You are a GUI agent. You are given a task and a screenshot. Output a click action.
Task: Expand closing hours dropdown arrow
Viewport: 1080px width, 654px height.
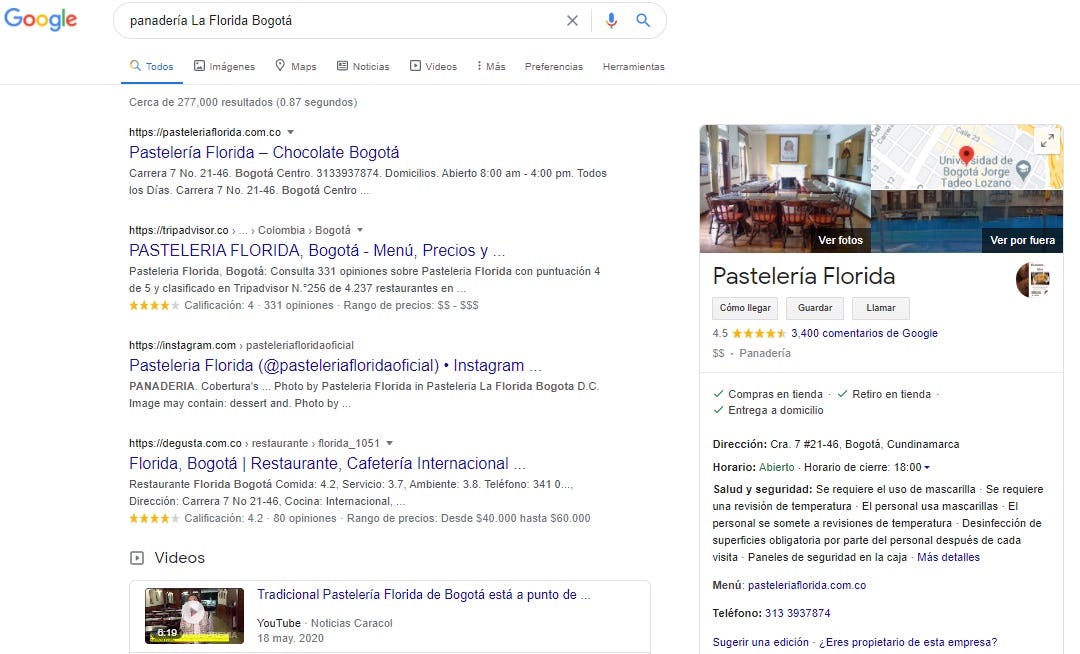(927, 468)
